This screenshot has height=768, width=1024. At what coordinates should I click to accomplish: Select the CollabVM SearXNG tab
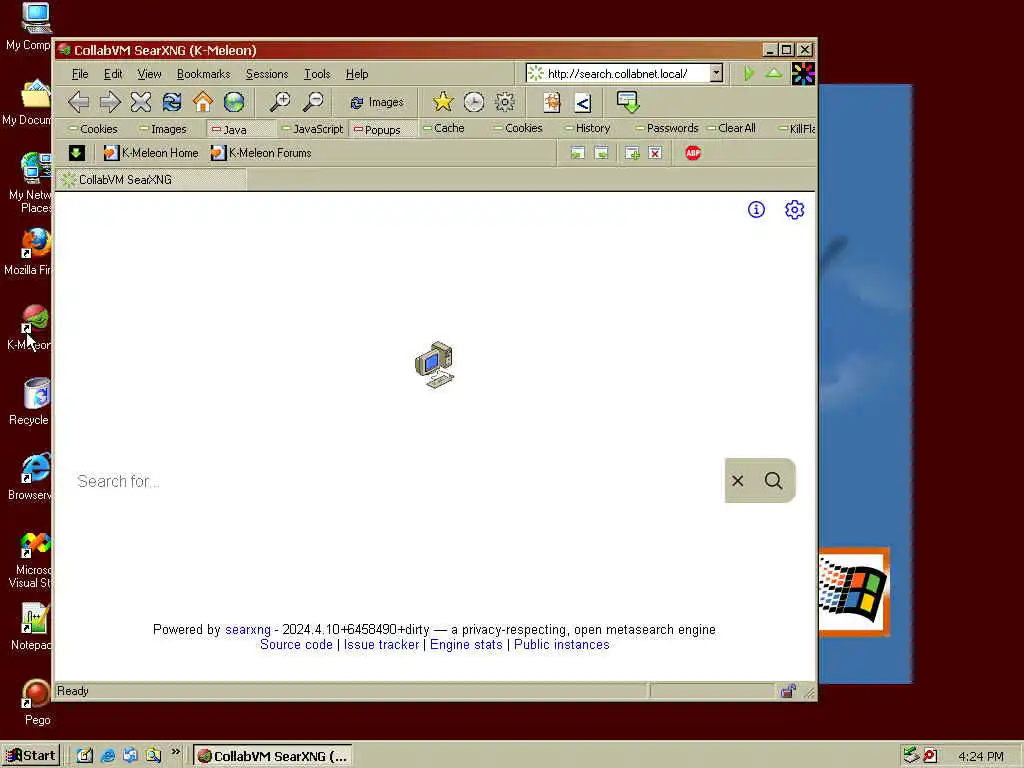(152, 180)
